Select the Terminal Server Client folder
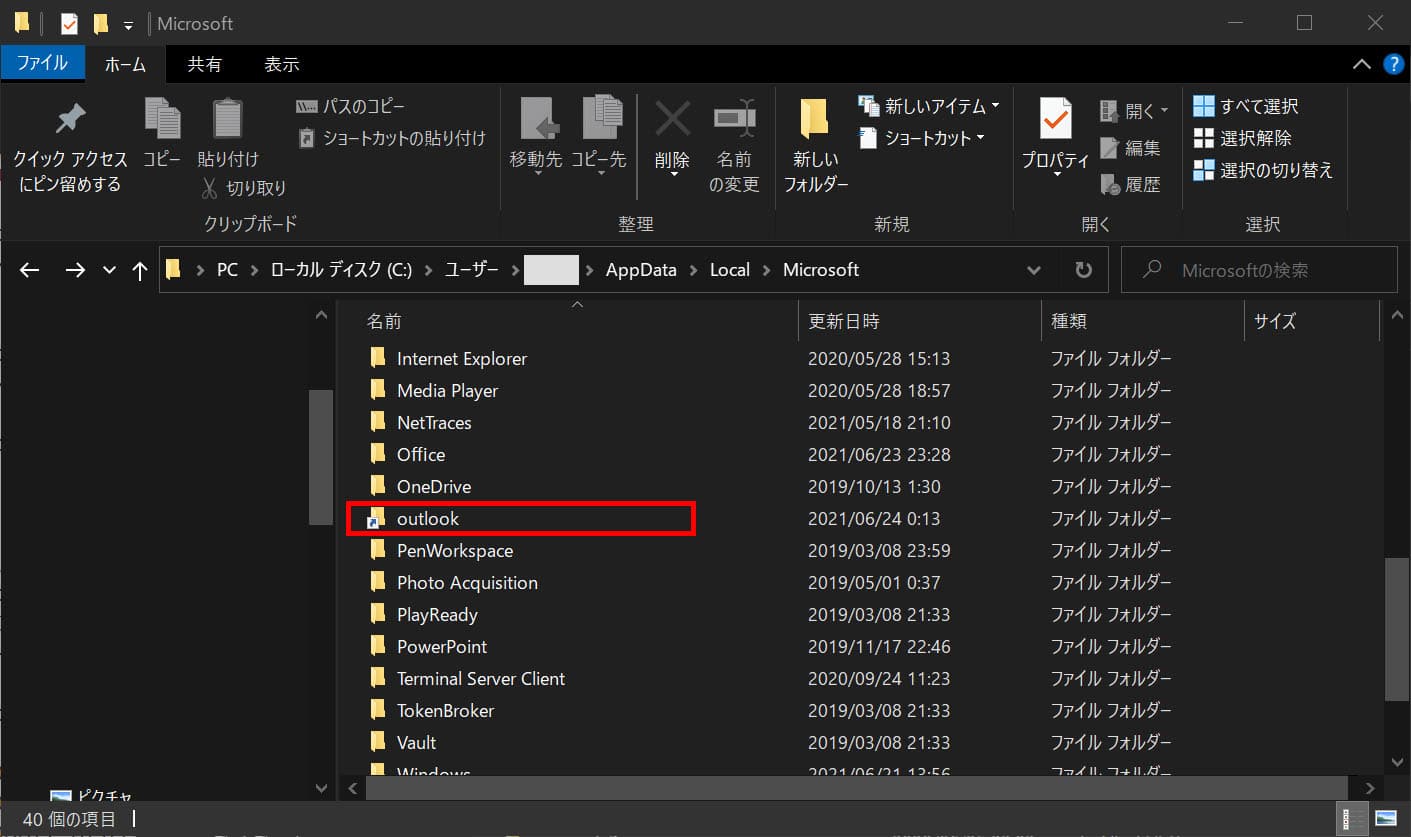This screenshot has width=1411, height=837. tap(481, 678)
